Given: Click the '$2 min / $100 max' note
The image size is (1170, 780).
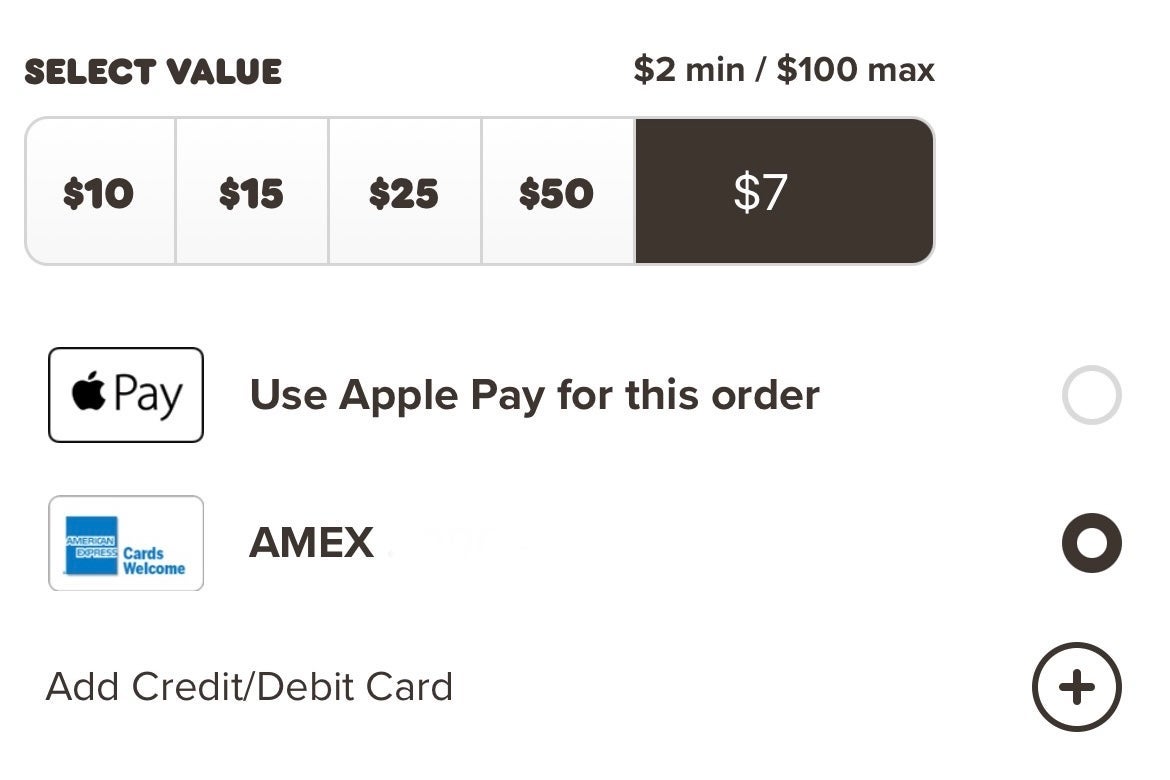Looking at the screenshot, I should (784, 70).
